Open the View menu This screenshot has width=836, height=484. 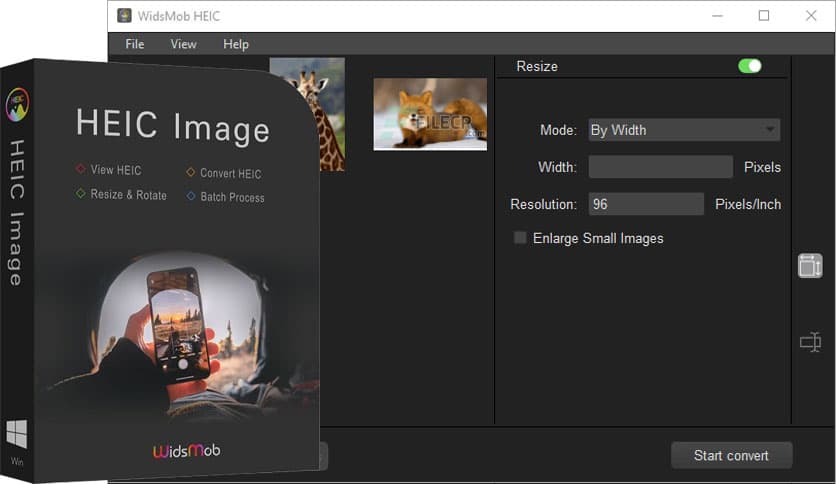tap(183, 44)
